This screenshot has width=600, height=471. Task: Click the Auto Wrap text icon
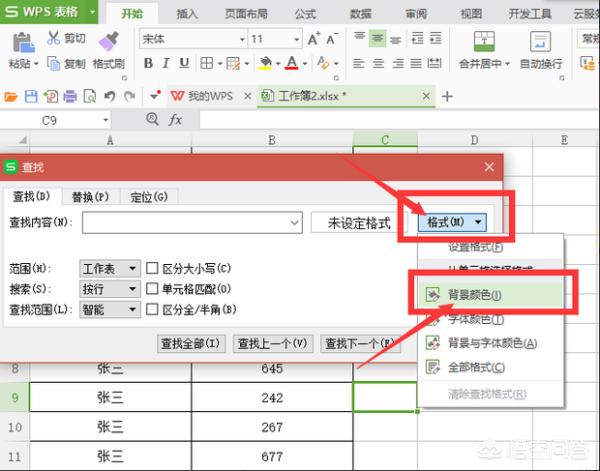pos(538,40)
